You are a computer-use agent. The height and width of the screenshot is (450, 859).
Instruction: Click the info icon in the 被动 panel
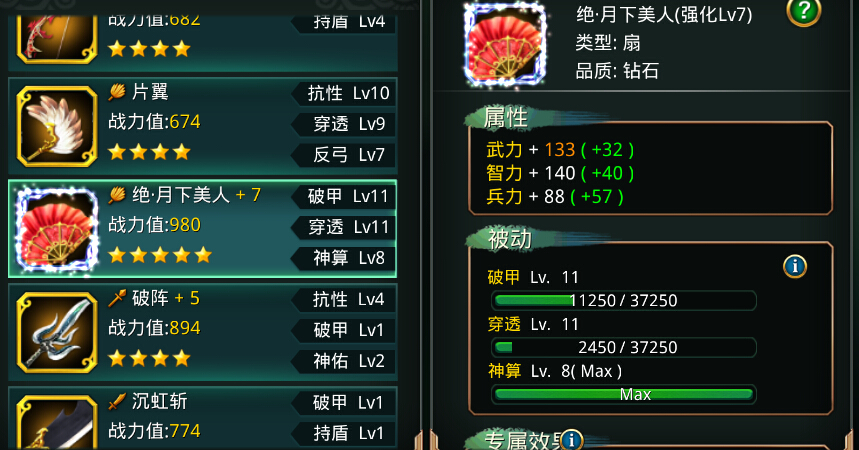click(794, 266)
